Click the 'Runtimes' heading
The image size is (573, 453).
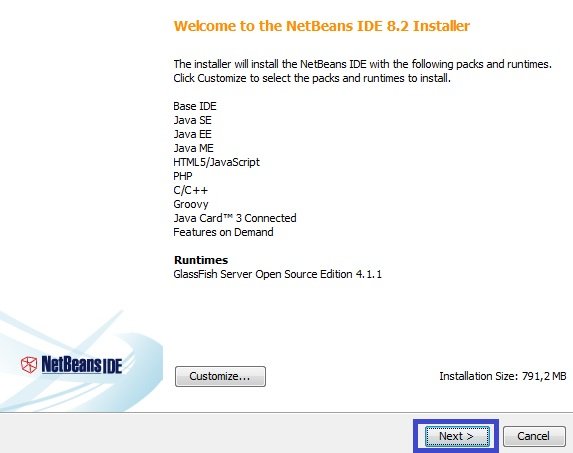tap(201, 260)
